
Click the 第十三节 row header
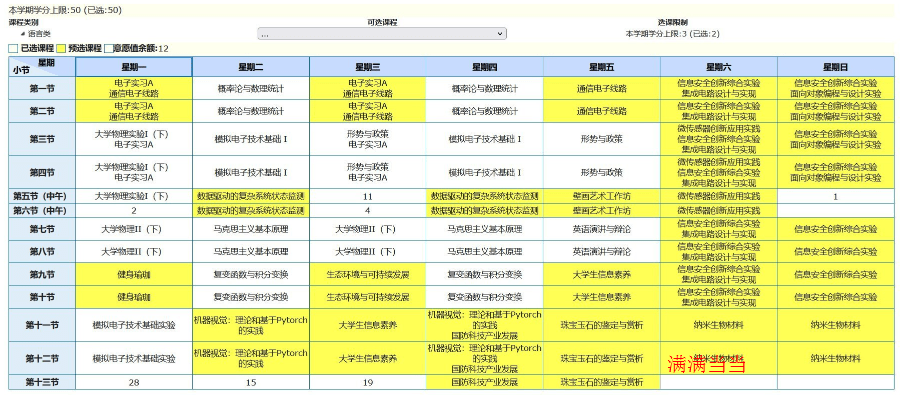[42, 382]
